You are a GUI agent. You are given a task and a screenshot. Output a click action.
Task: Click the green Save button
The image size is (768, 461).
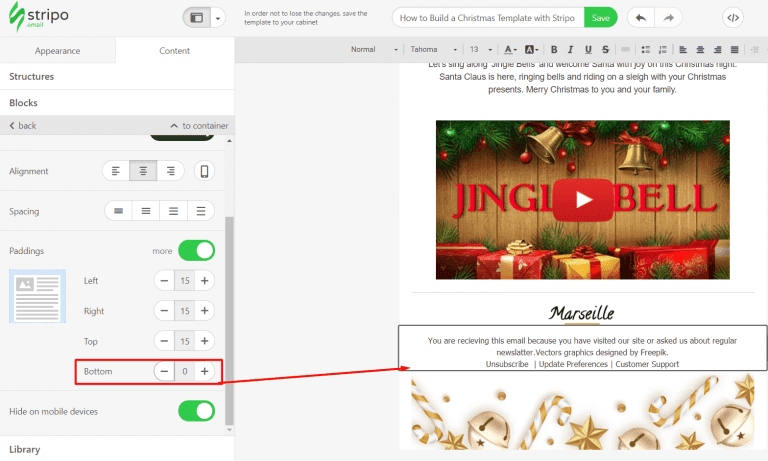click(x=600, y=18)
